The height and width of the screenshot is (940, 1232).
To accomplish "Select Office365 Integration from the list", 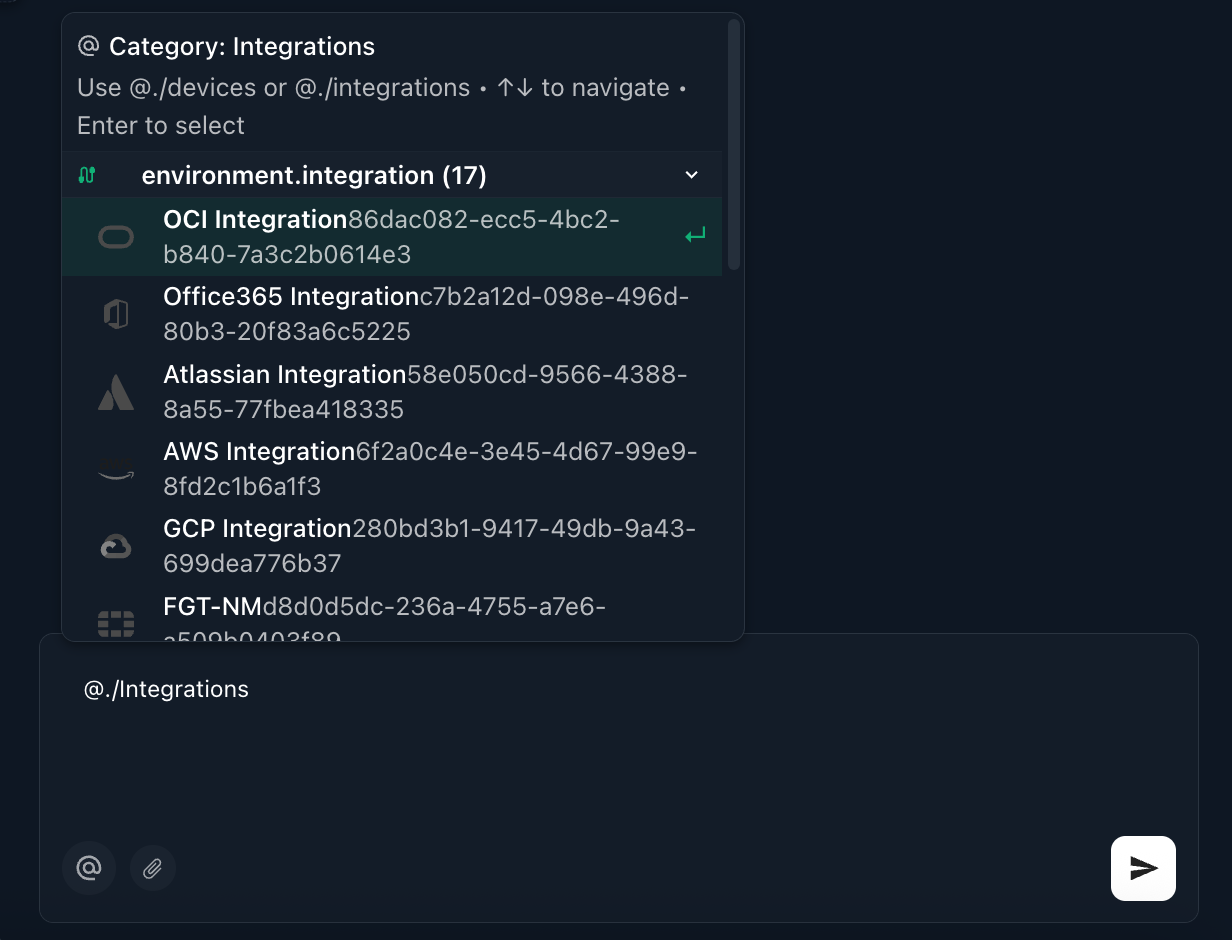I will coord(392,314).
